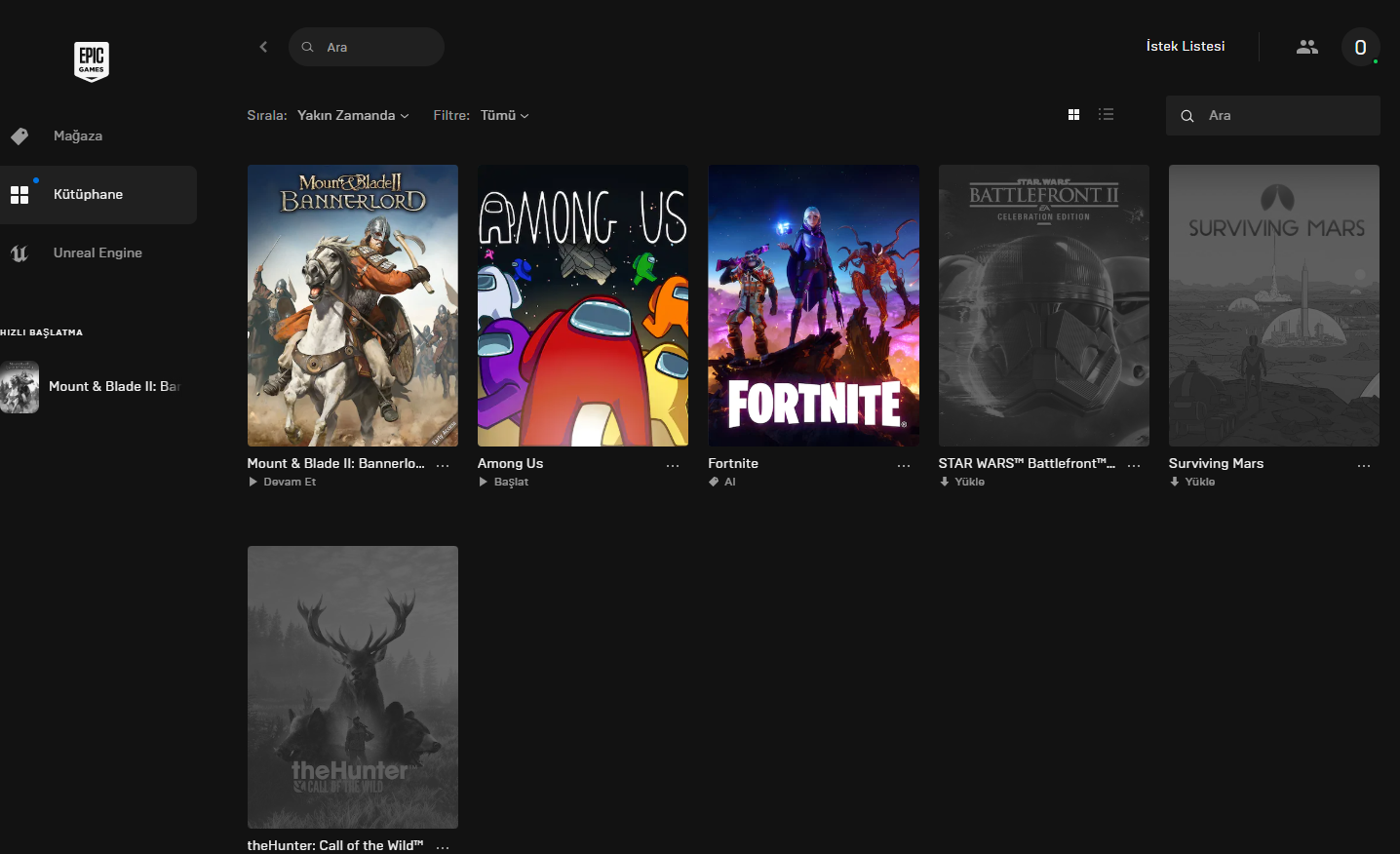The width and height of the screenshot is (1400, 854).
Task: Click Başlat under Among Us
Action: (x=503, y=482)
